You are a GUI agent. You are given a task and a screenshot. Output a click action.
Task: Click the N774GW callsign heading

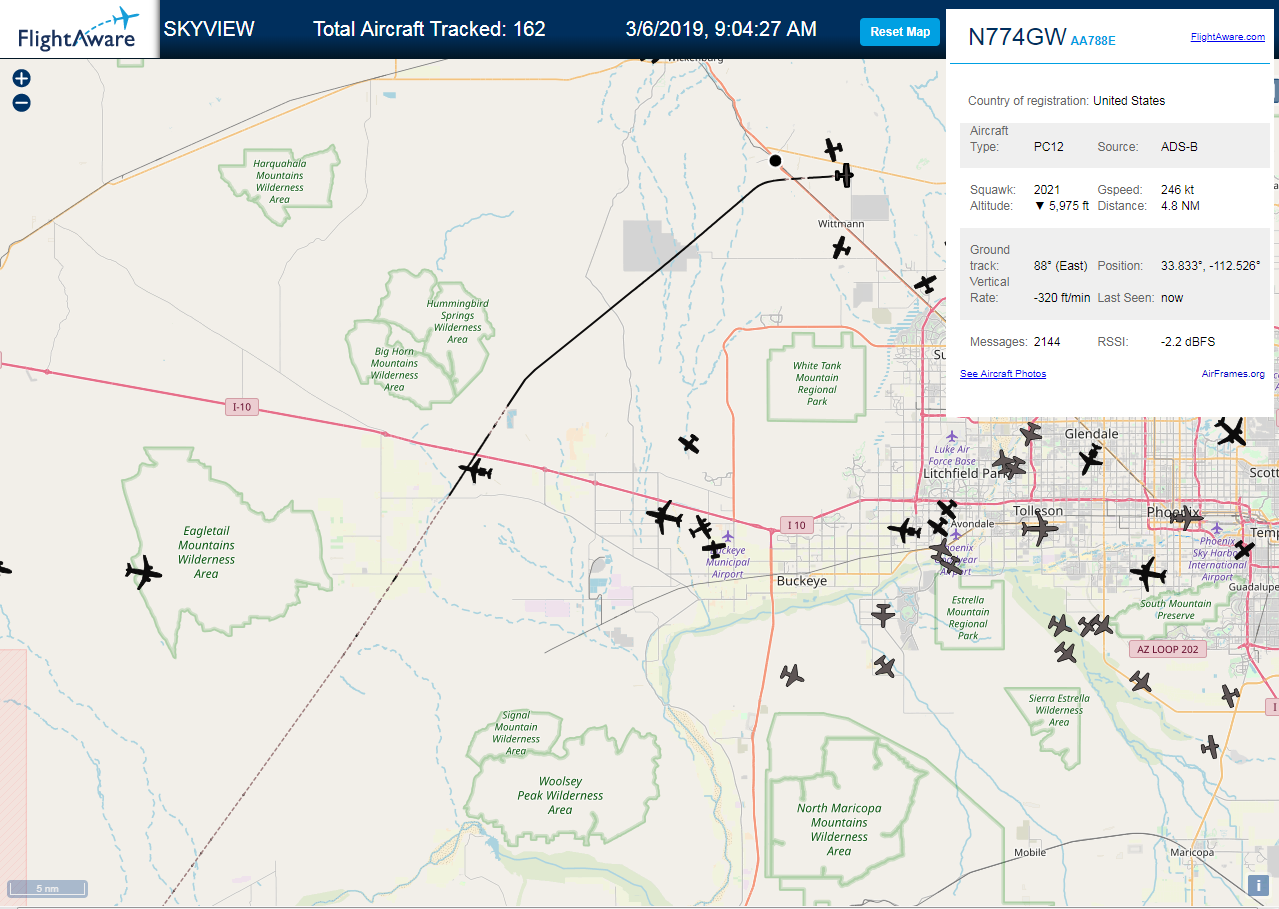click(x=1017, y=37)
